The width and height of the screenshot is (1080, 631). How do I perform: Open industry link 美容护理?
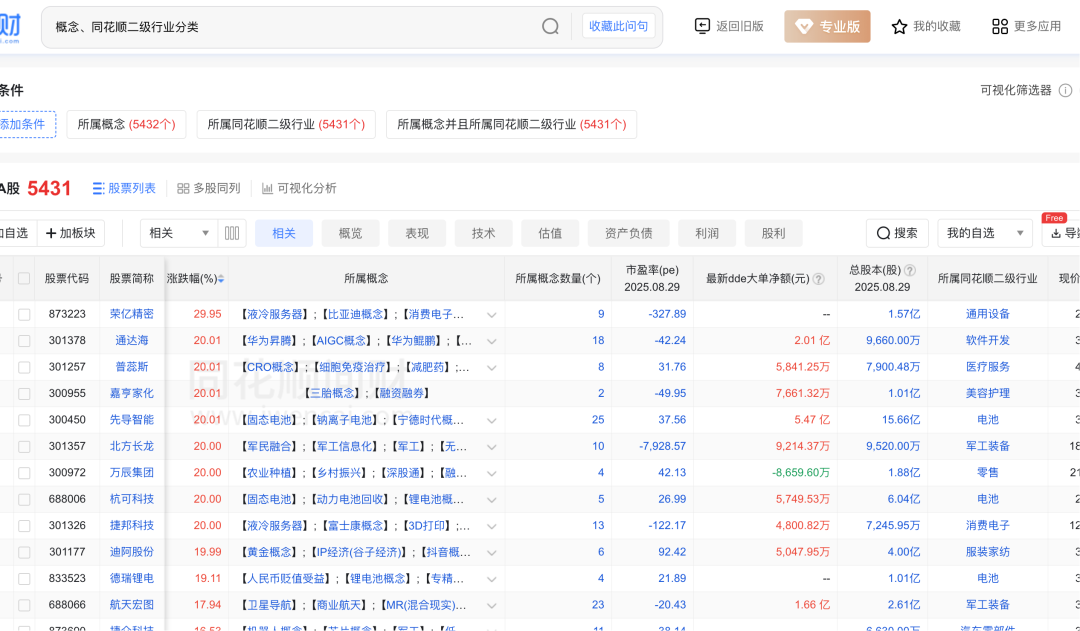pyautogui.click(x=988, y=393)
